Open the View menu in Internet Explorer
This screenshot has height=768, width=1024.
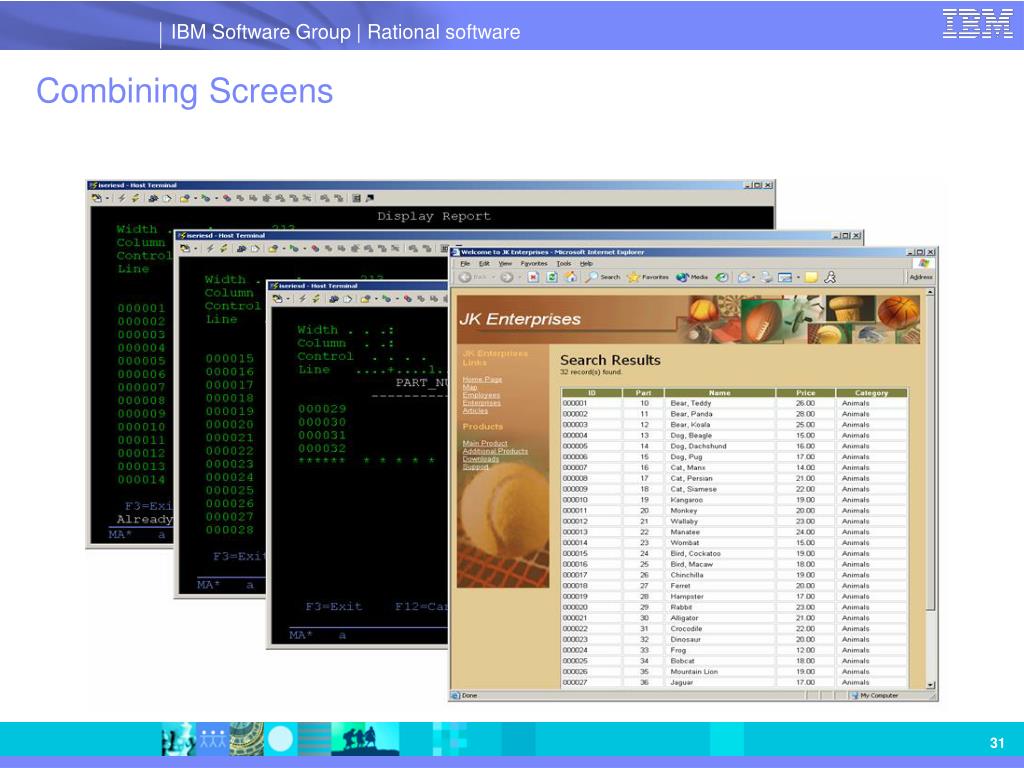click(x=505, y=264)
